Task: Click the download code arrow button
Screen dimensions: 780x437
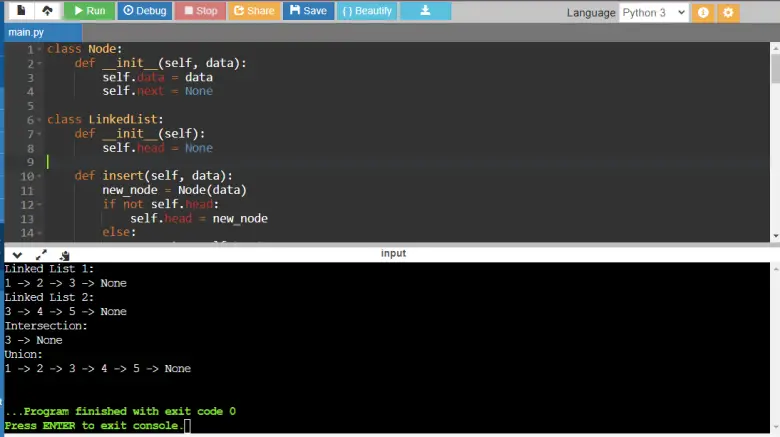Action: [x=425, y=11]
